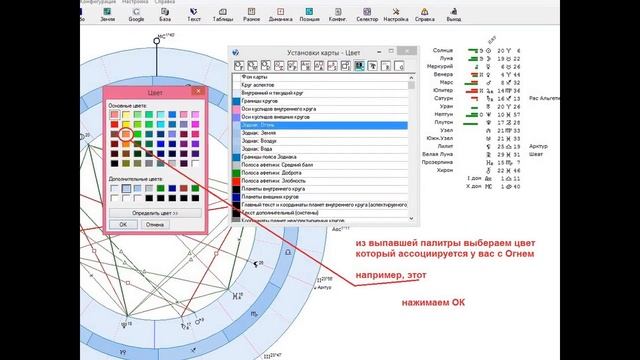Click the Арктур star label

click(x=538, y=146)
